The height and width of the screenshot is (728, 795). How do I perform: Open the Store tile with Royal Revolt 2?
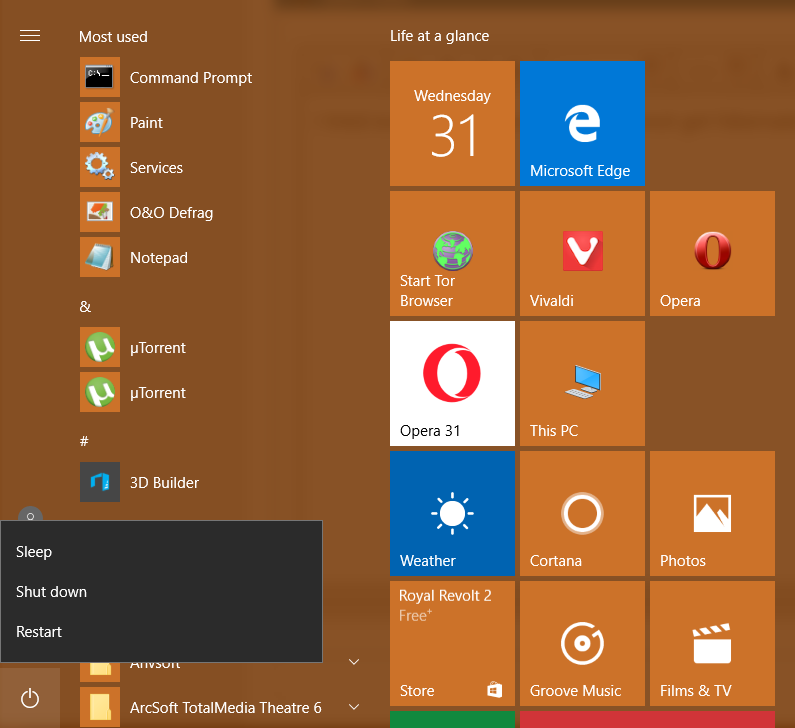point(452,643)
